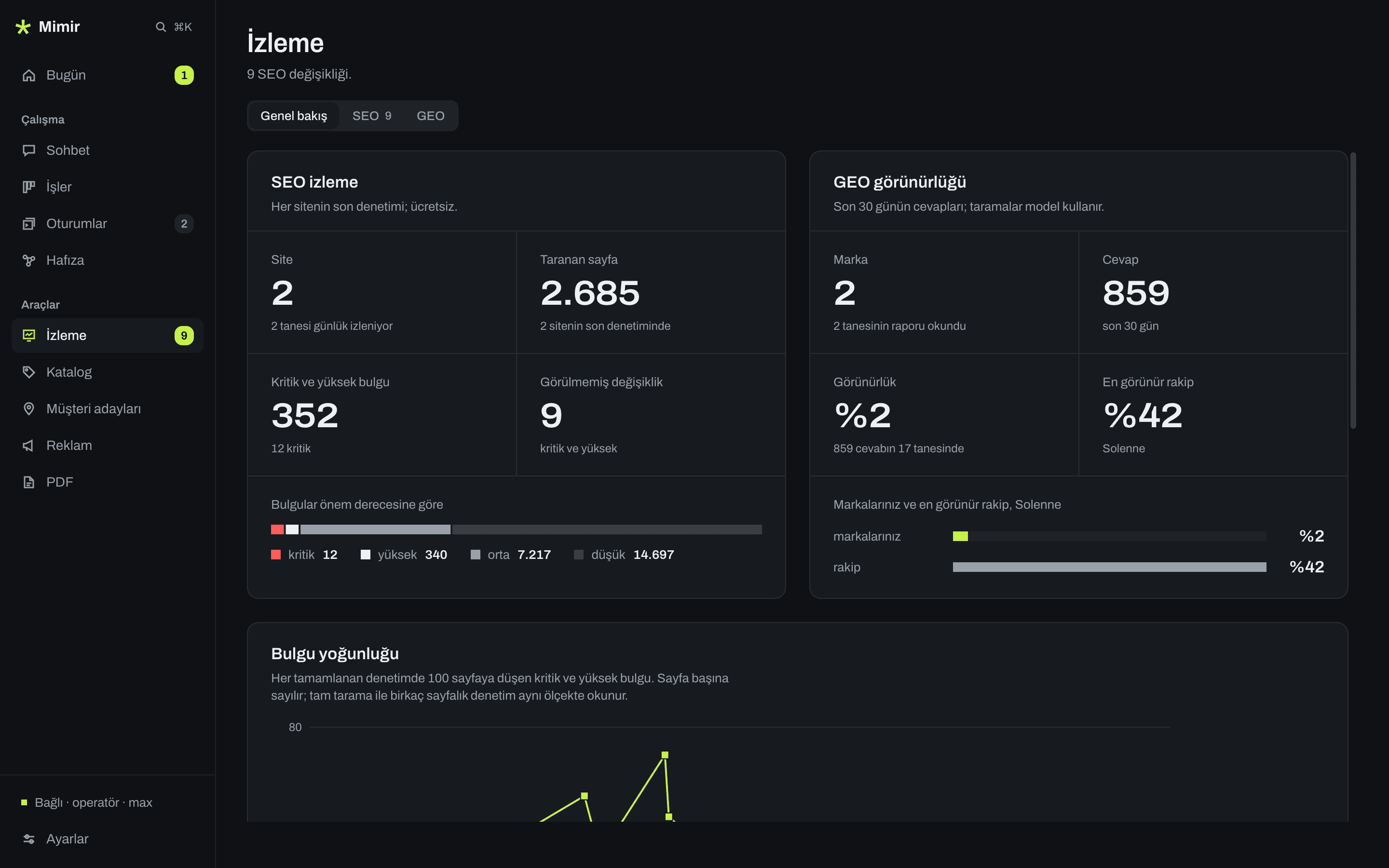Click the highest data point on Bulgu yoğunluğu chart
1389x868 pixels.
665,755
